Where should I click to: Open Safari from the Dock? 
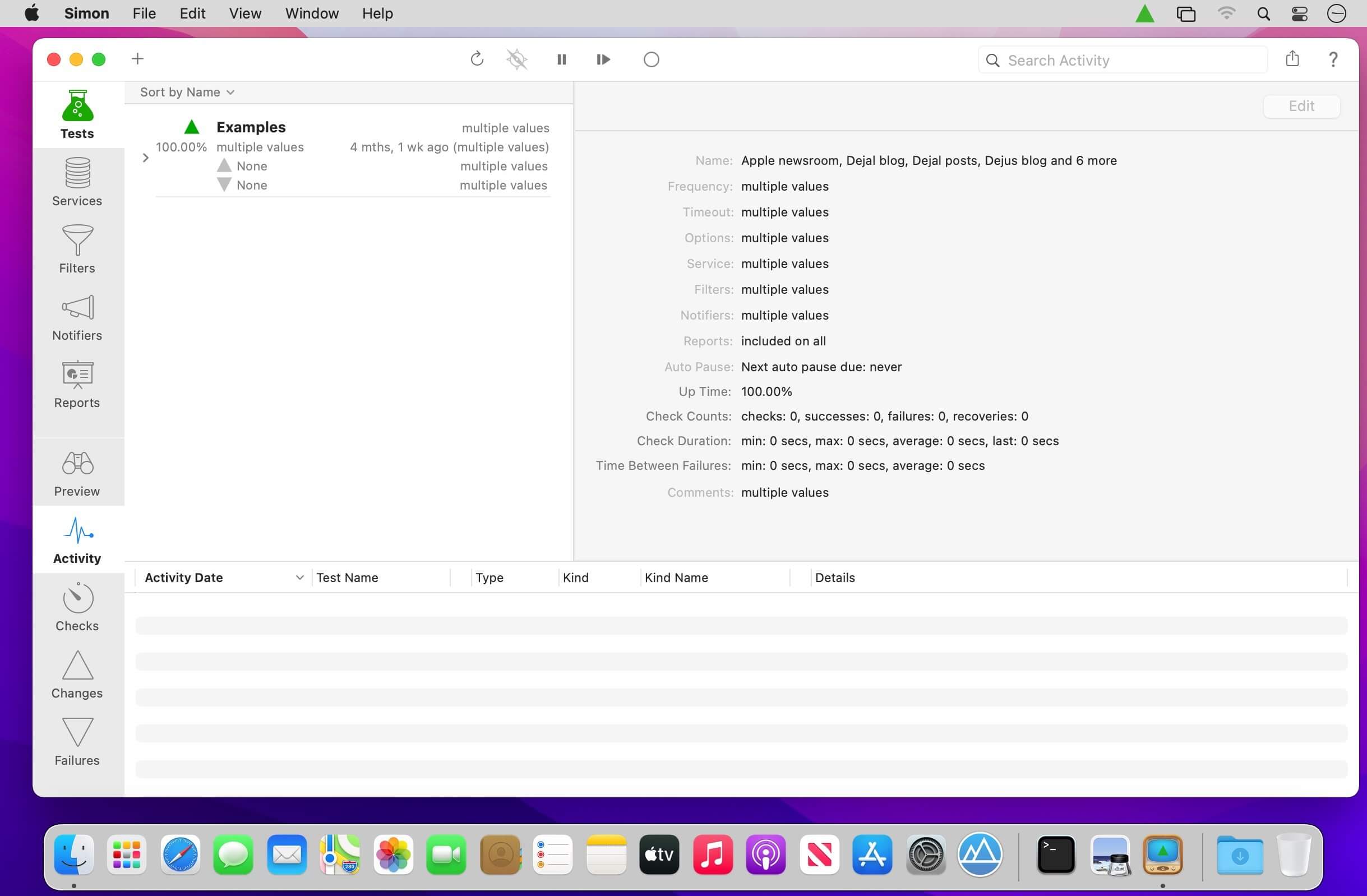point(181,854)
